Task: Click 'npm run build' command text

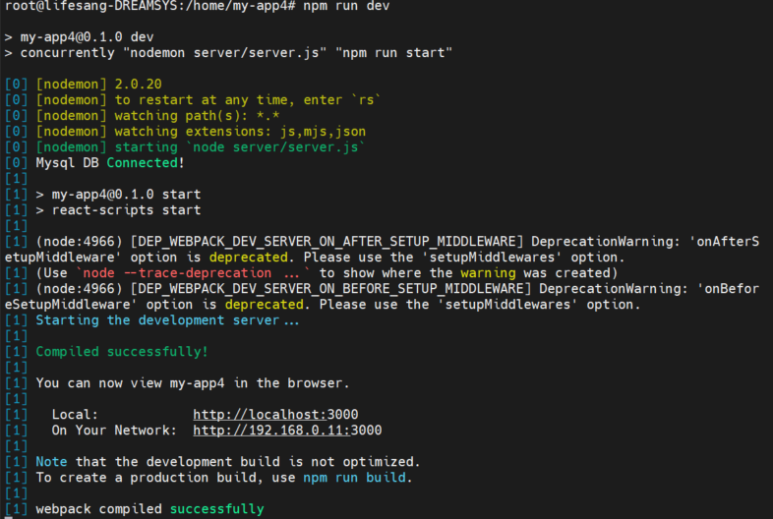Action: click(354, 478)
